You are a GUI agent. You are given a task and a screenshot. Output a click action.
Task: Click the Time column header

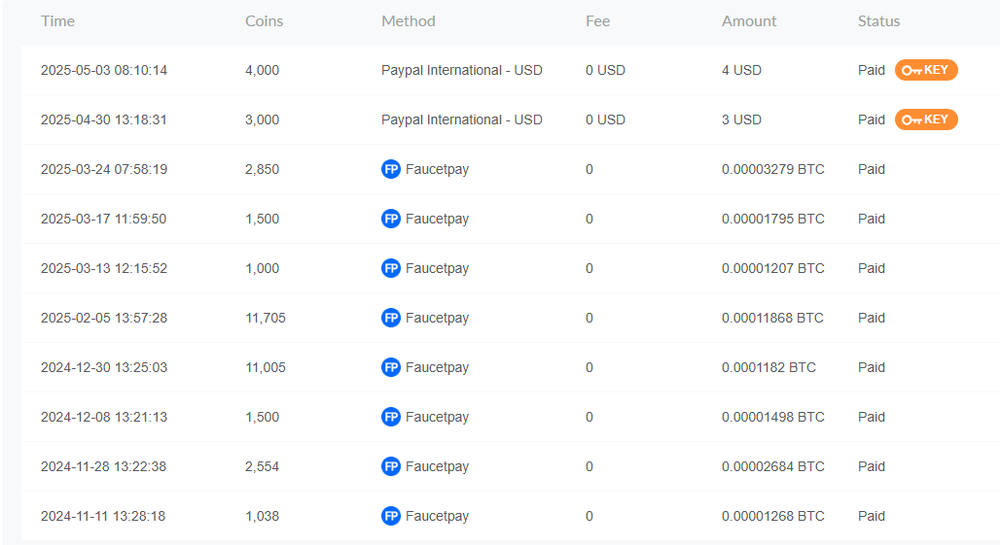(58, 21)
